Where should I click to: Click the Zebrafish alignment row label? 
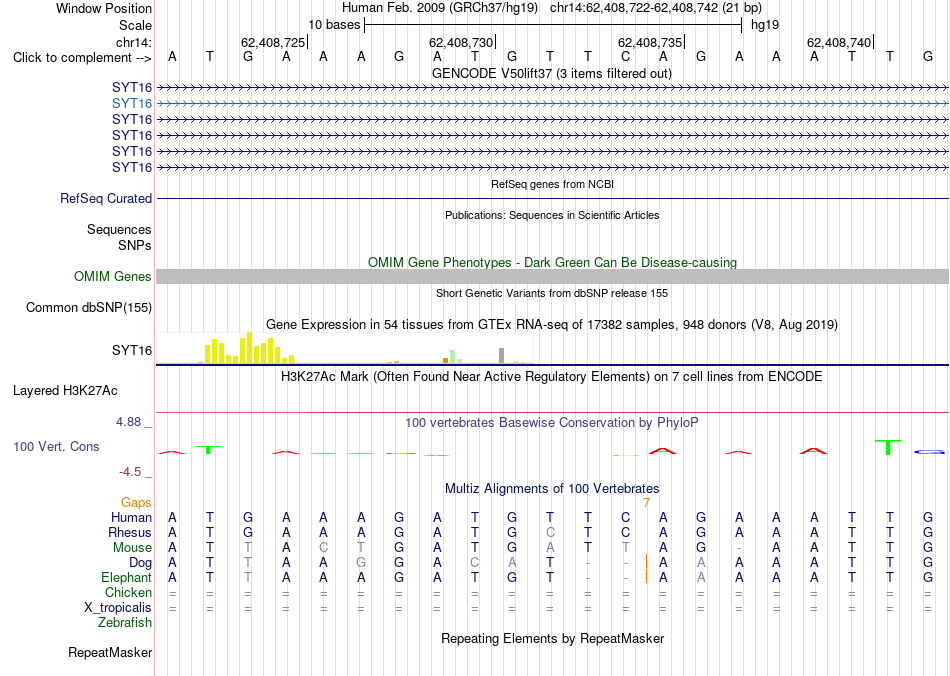click(x=125, y=623)
